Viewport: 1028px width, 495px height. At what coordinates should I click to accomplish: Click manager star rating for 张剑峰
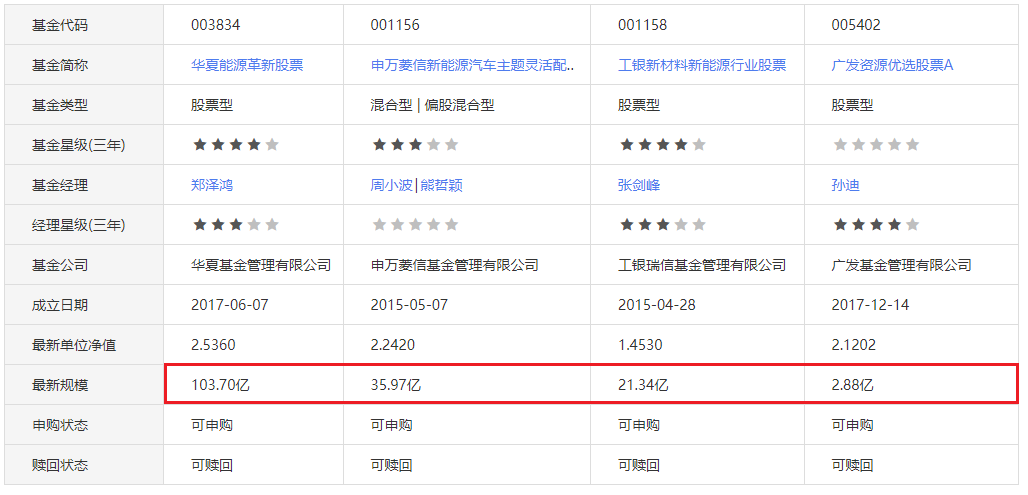pos(663,225)
